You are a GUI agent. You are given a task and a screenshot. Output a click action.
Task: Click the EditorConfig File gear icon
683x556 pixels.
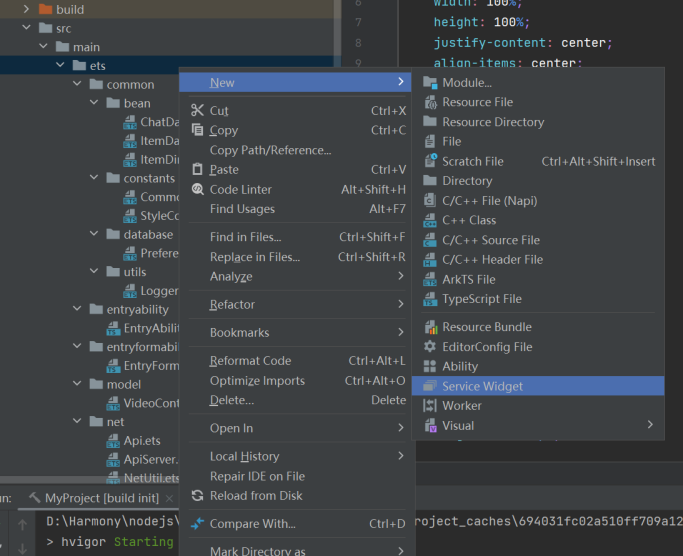[x=430, y=346]
